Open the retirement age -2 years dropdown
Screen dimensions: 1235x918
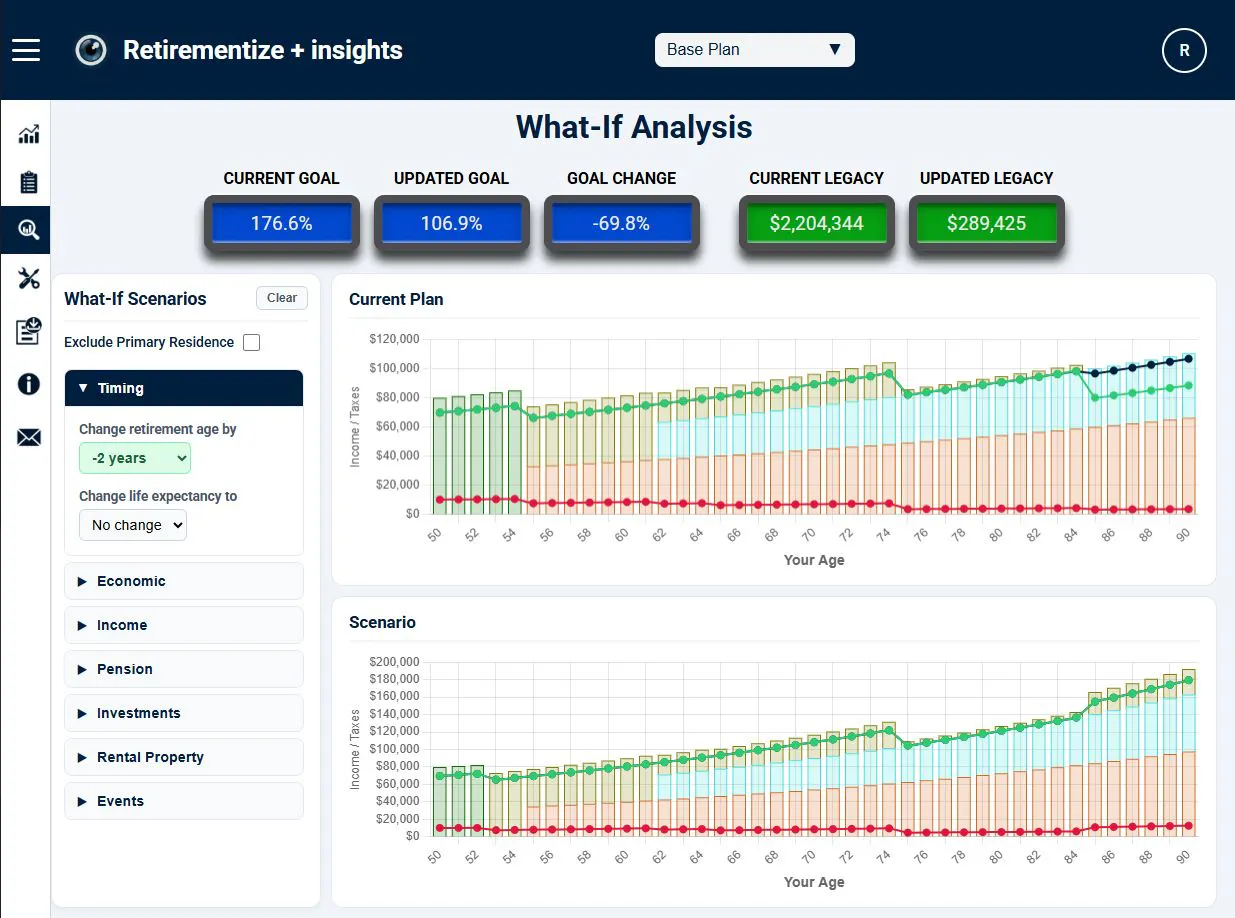tap(135, 458)
